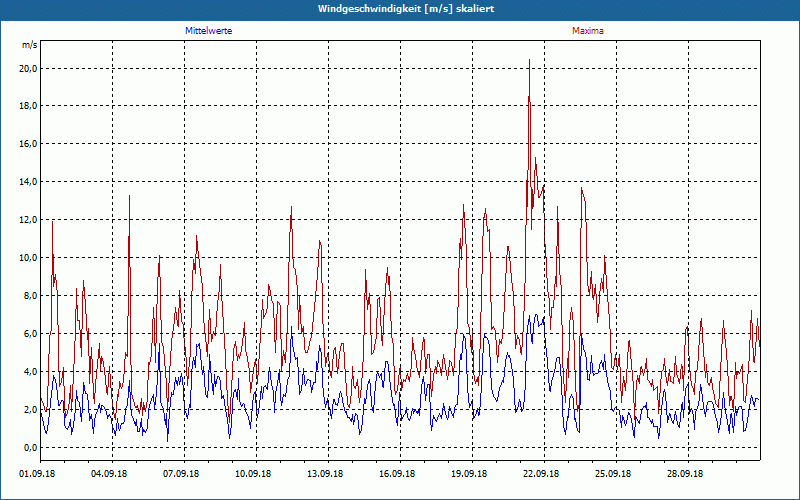
Task: Click the red Maxima legend label
Action: [x=588, y=31]
